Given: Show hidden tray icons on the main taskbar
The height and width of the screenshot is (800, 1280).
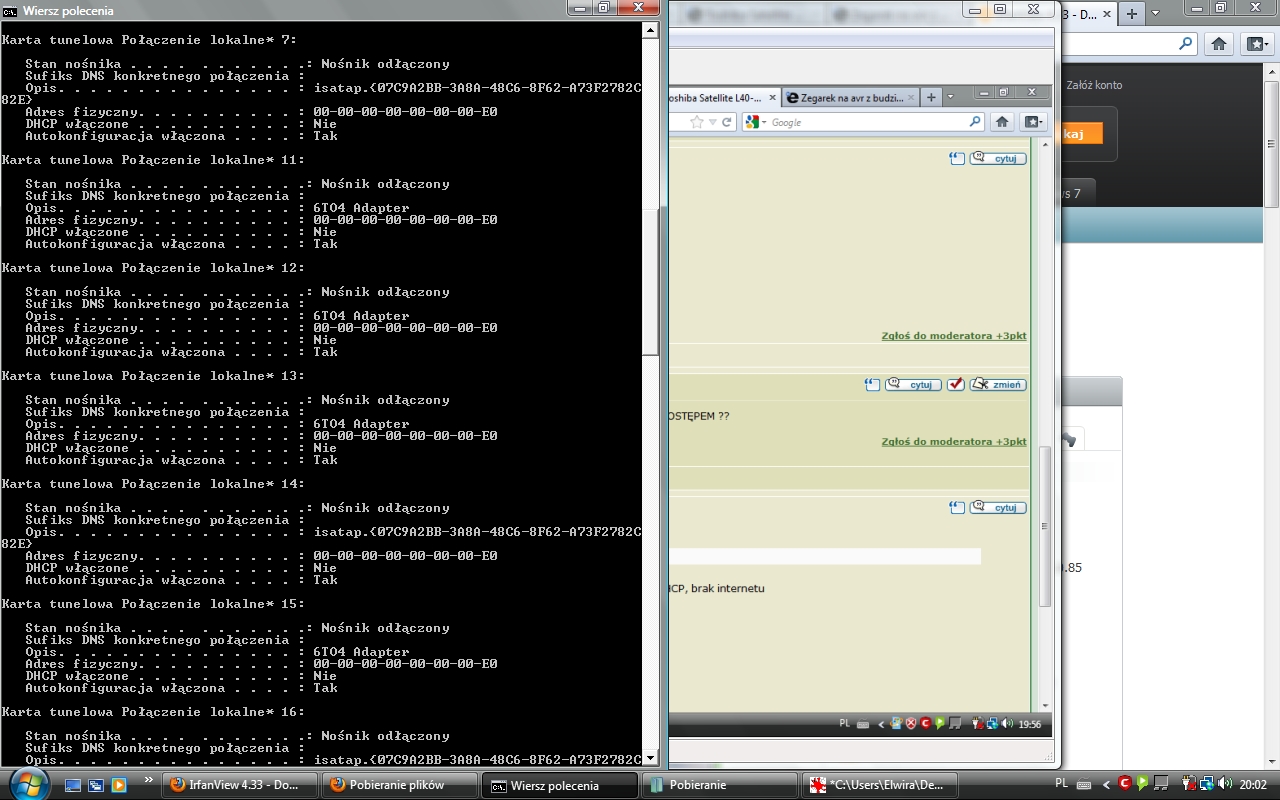Looking at the screenshot, I should pyautogui.click(x=1108, y=783).
